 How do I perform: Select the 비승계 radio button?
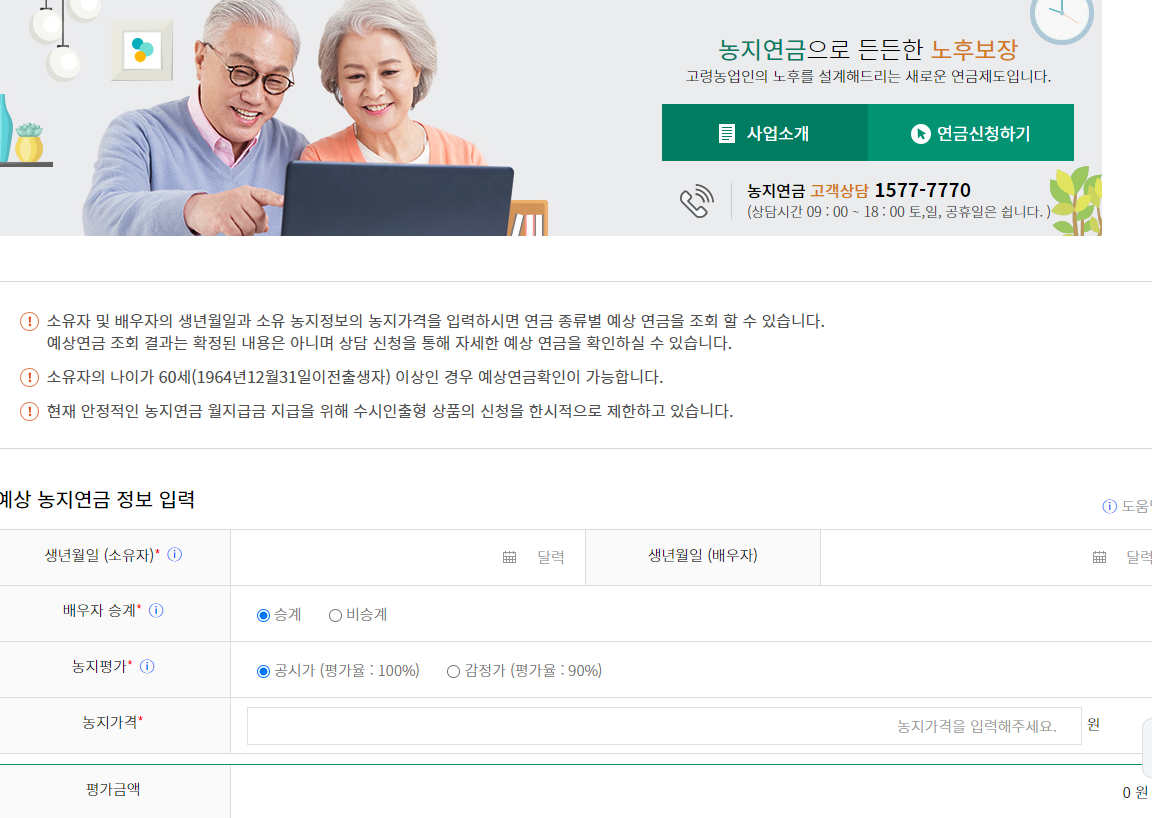click(336, 614)
